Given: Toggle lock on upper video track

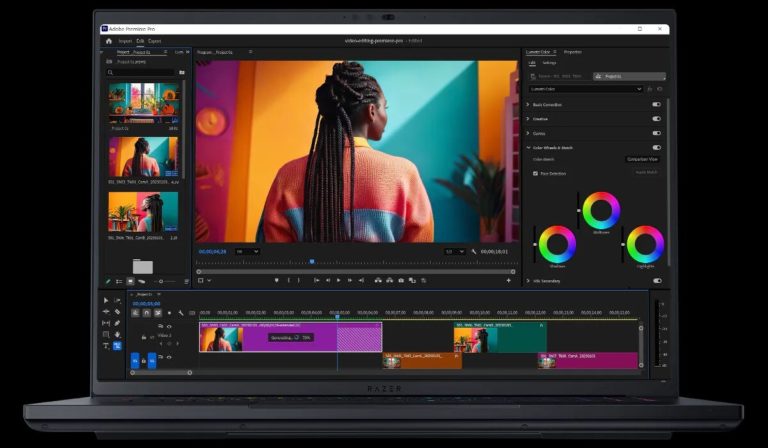Looking at the screenshot, I should point(144,337).
